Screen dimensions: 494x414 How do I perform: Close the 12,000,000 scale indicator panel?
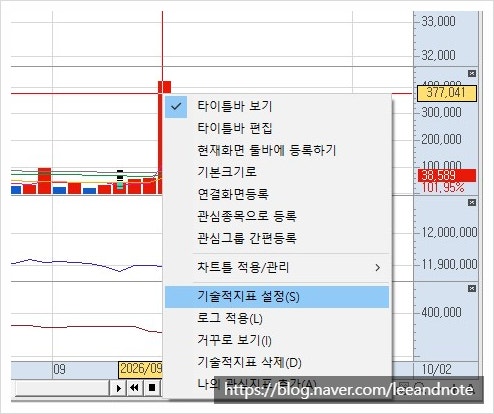click(x=472, y=202)
